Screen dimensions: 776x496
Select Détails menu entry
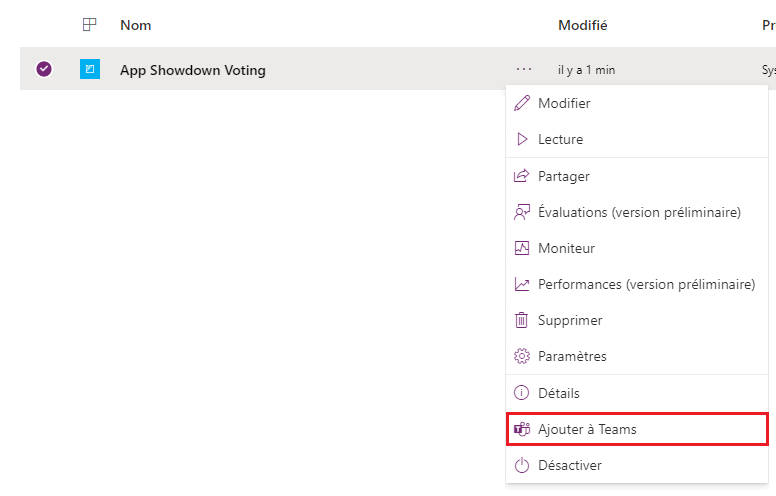pos(558,393)
